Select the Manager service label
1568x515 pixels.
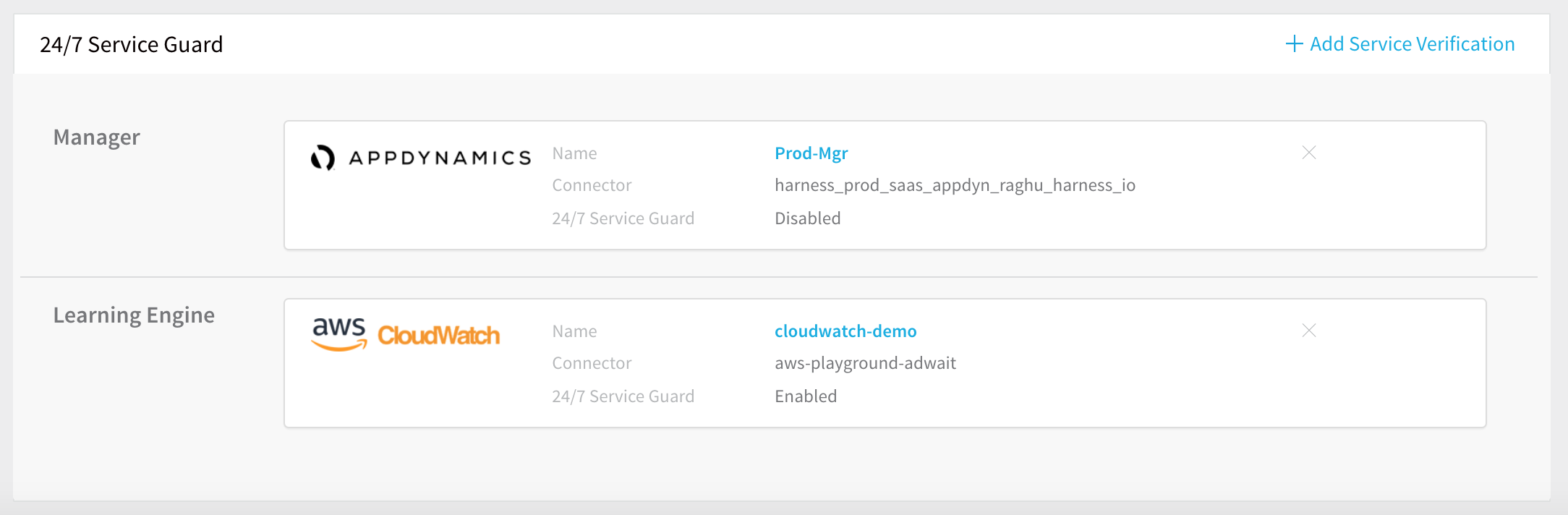point(97,137)
